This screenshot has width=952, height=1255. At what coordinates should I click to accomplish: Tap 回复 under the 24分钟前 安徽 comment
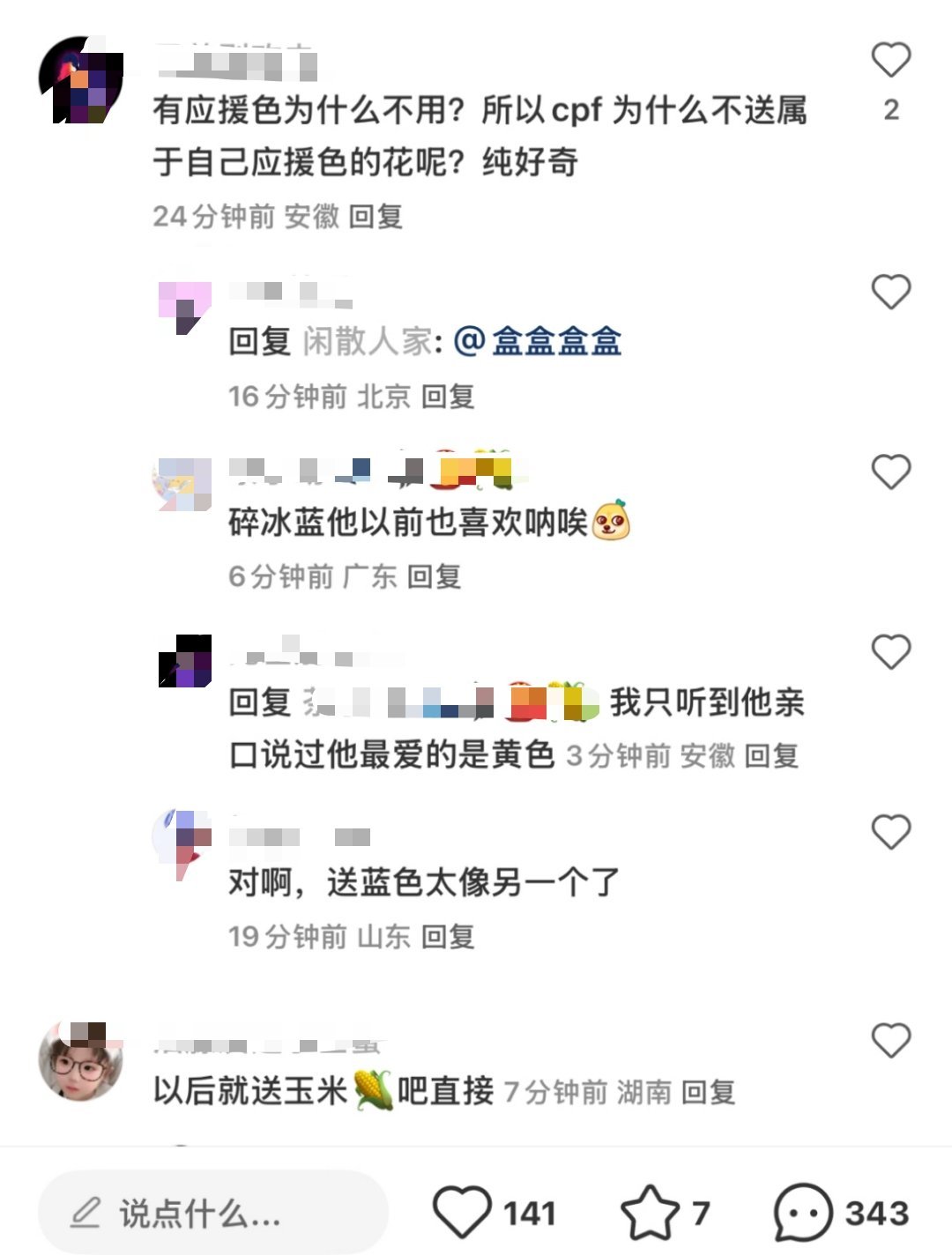pyautogui.click(x=376, y=216)
